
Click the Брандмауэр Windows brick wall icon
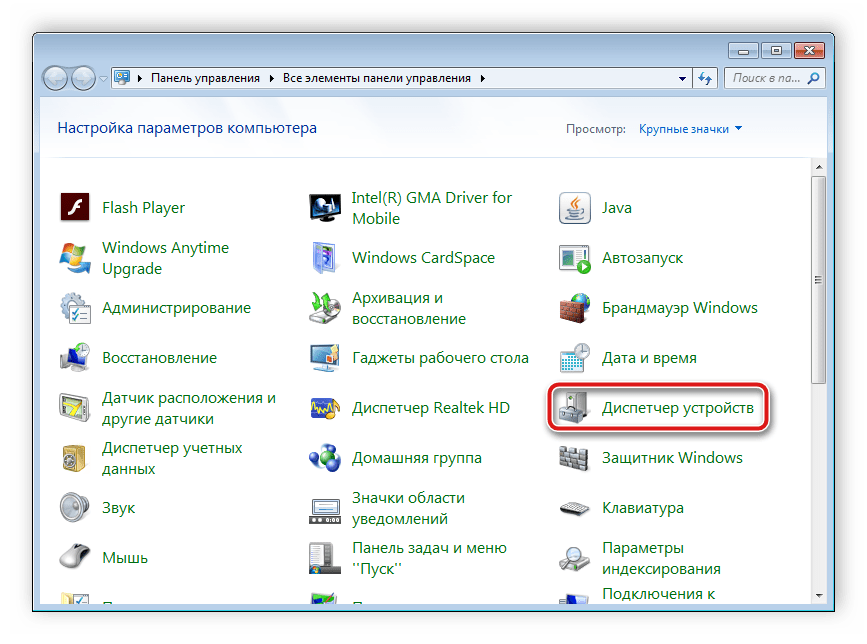click(575, 308)
